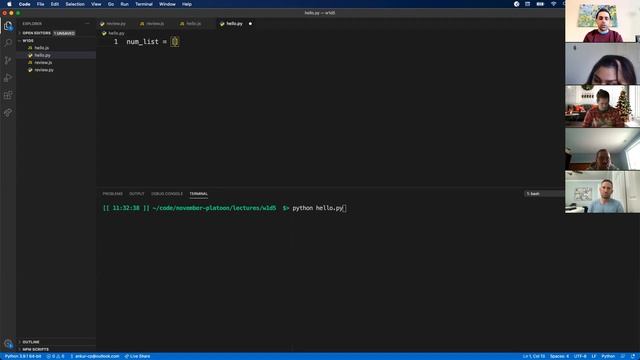Select bottom participant video in blue shirt
Viewport: 640px width, 360px height.
602,192
